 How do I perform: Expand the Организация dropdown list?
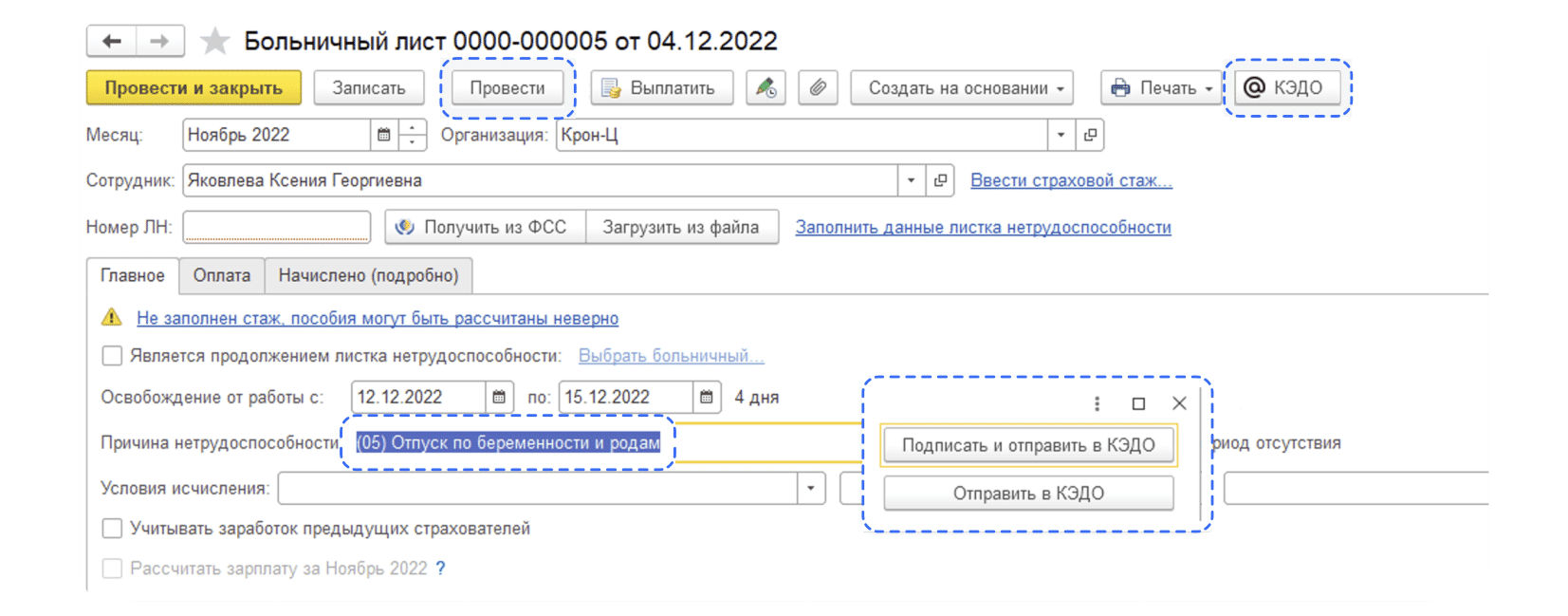(x=1061, y=136)
